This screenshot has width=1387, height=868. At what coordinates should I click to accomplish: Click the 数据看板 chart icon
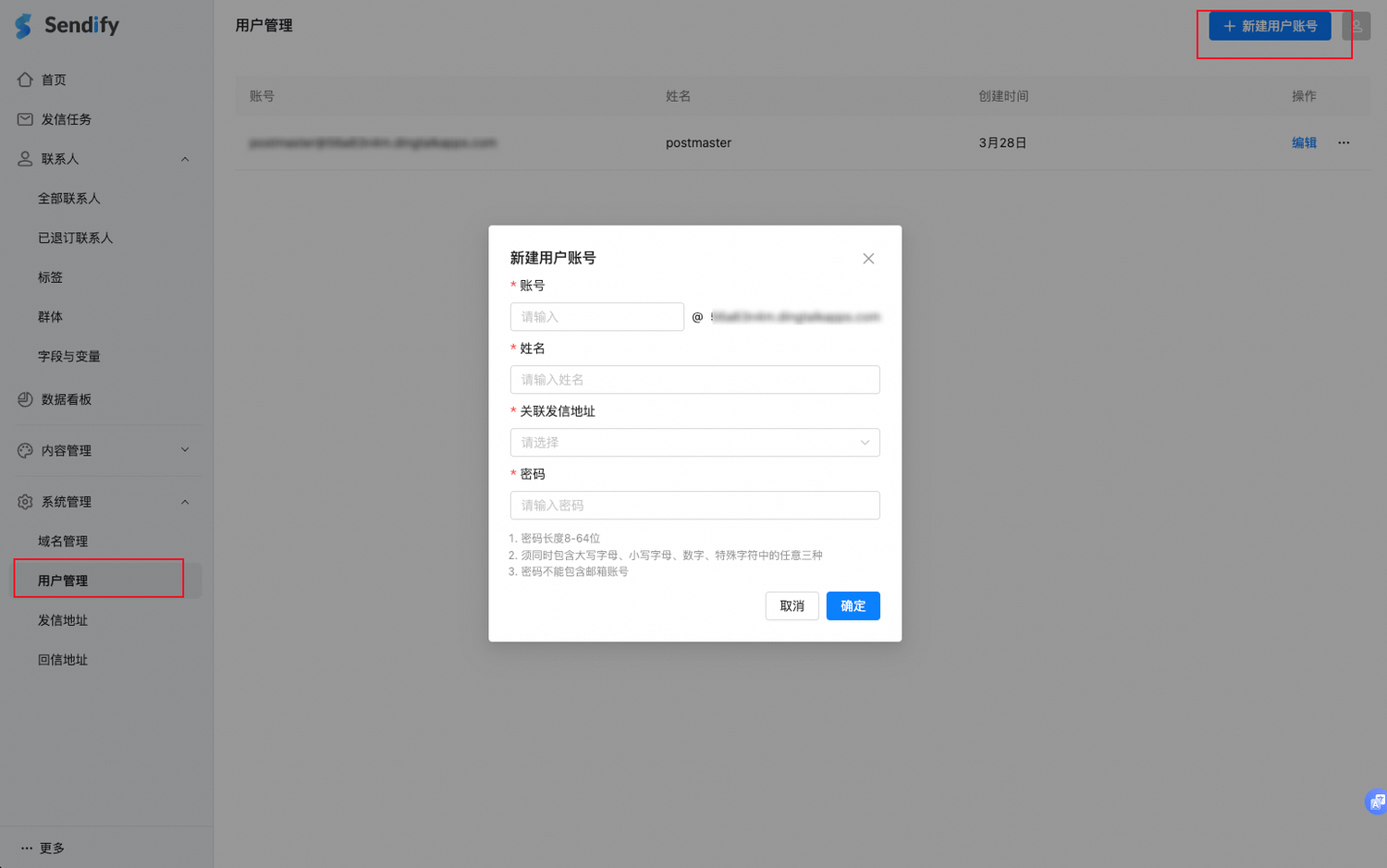[x=25, y=399]
